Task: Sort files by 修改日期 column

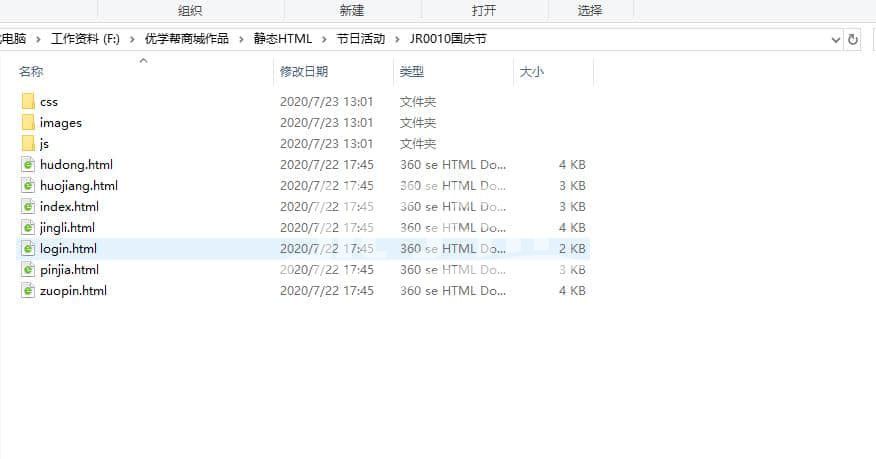Action: pos(304,72)
